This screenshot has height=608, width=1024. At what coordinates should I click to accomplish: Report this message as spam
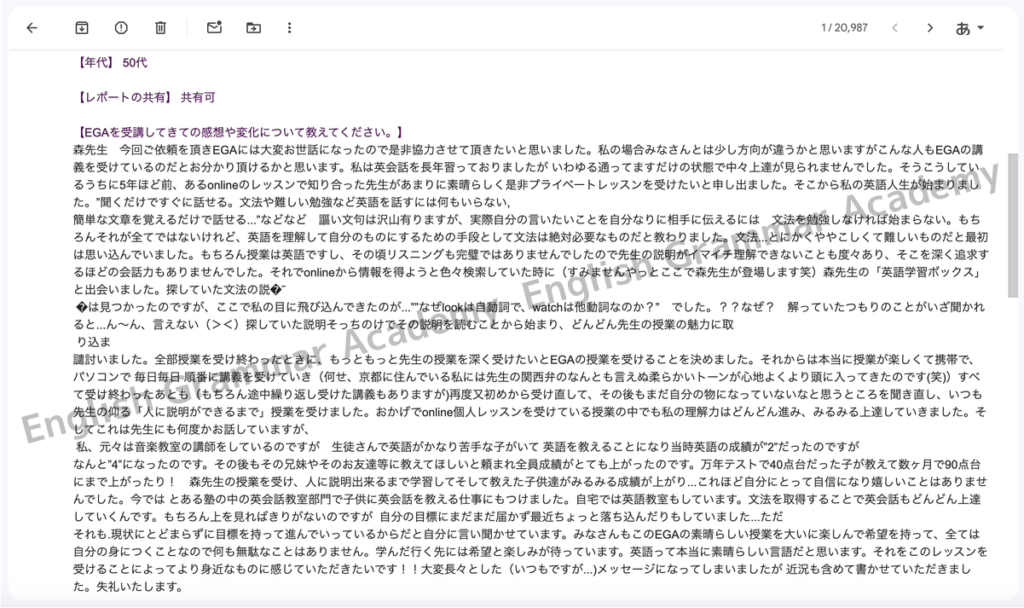point(121,28)
